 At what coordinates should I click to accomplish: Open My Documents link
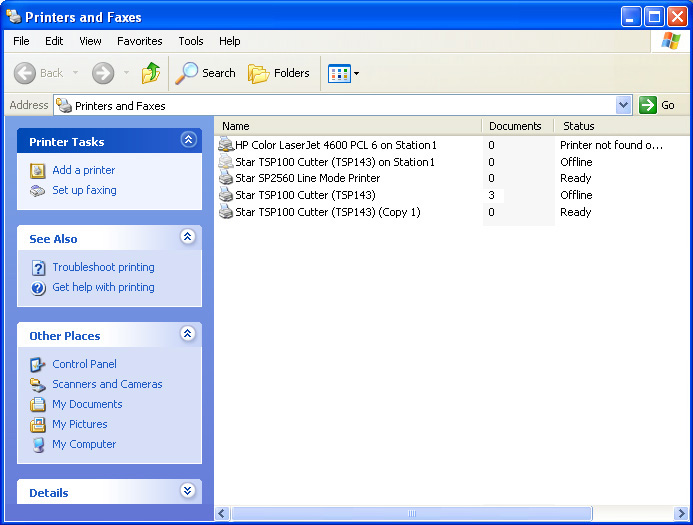[87, 404]
